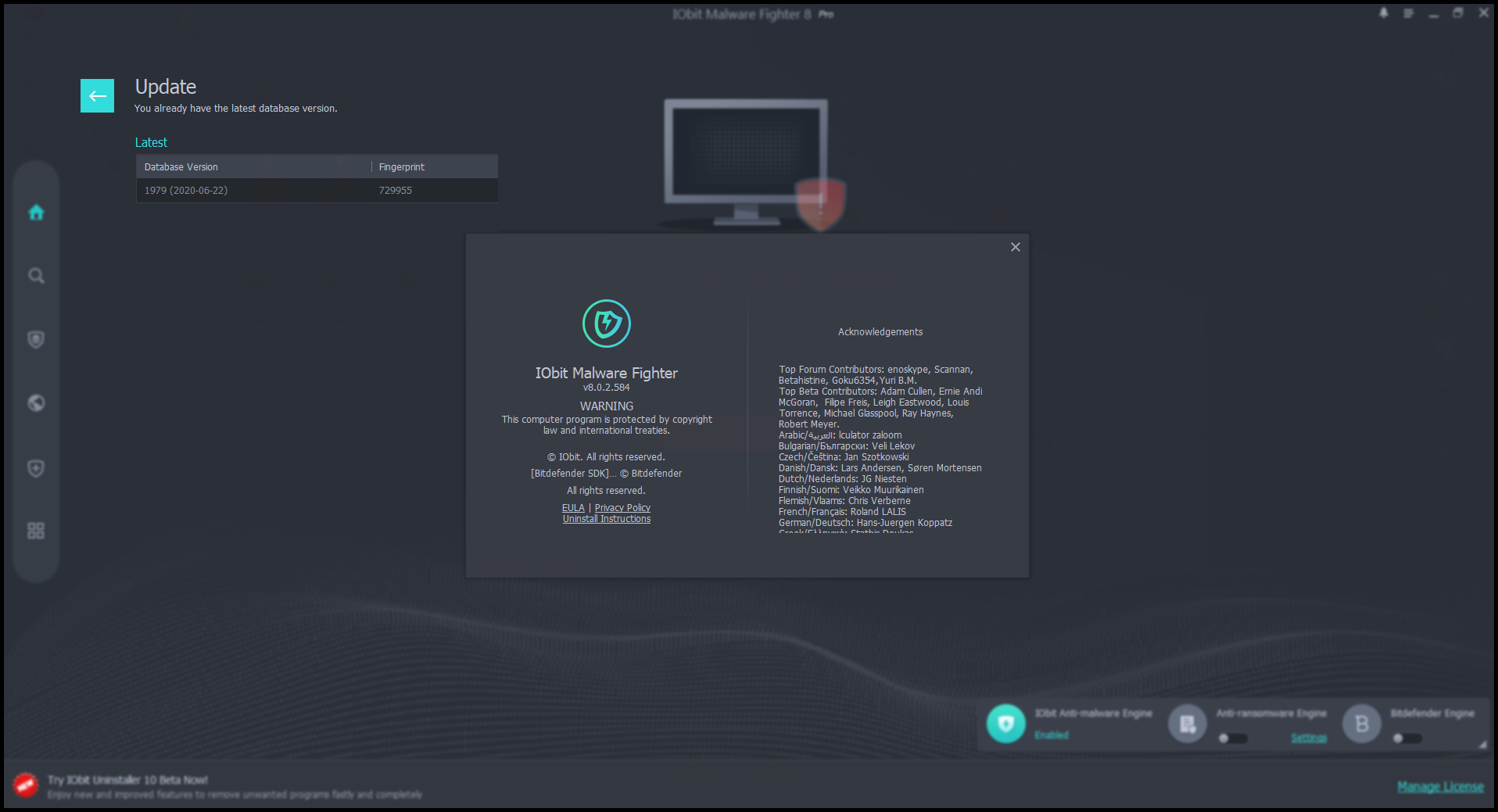Click the Bitdefender Engine B icon
Viewport: 1498px width, 812px height.
[1361, 724]
